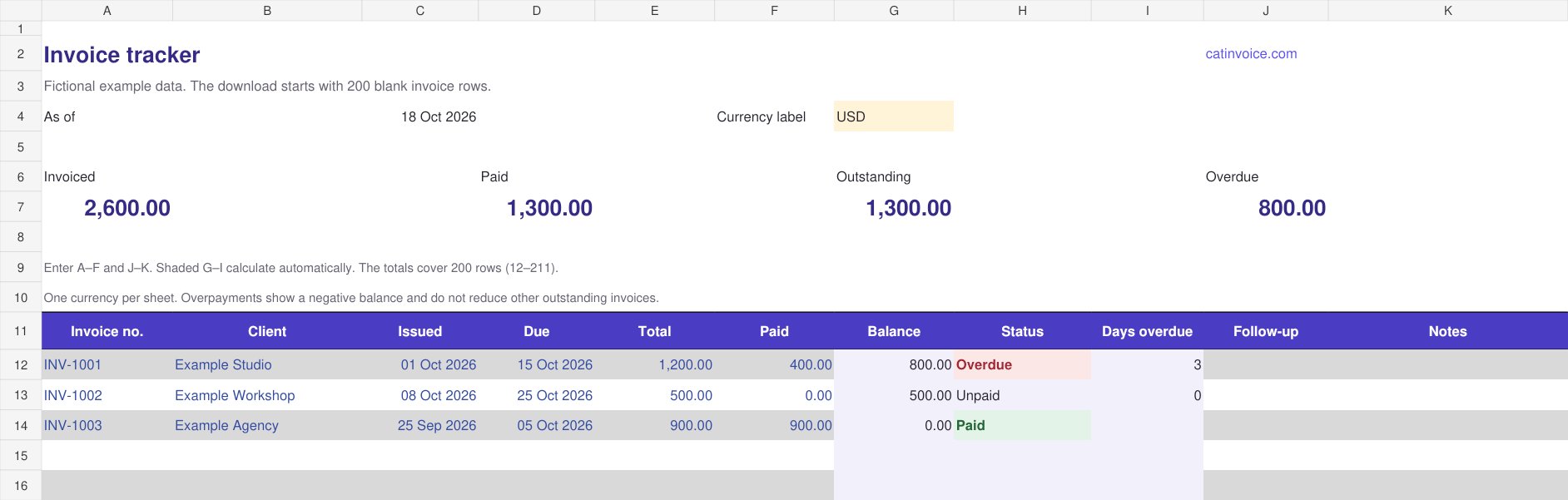Select invoice INV-1001 cell
The image size is (1568, 500).
pos(107,364)
